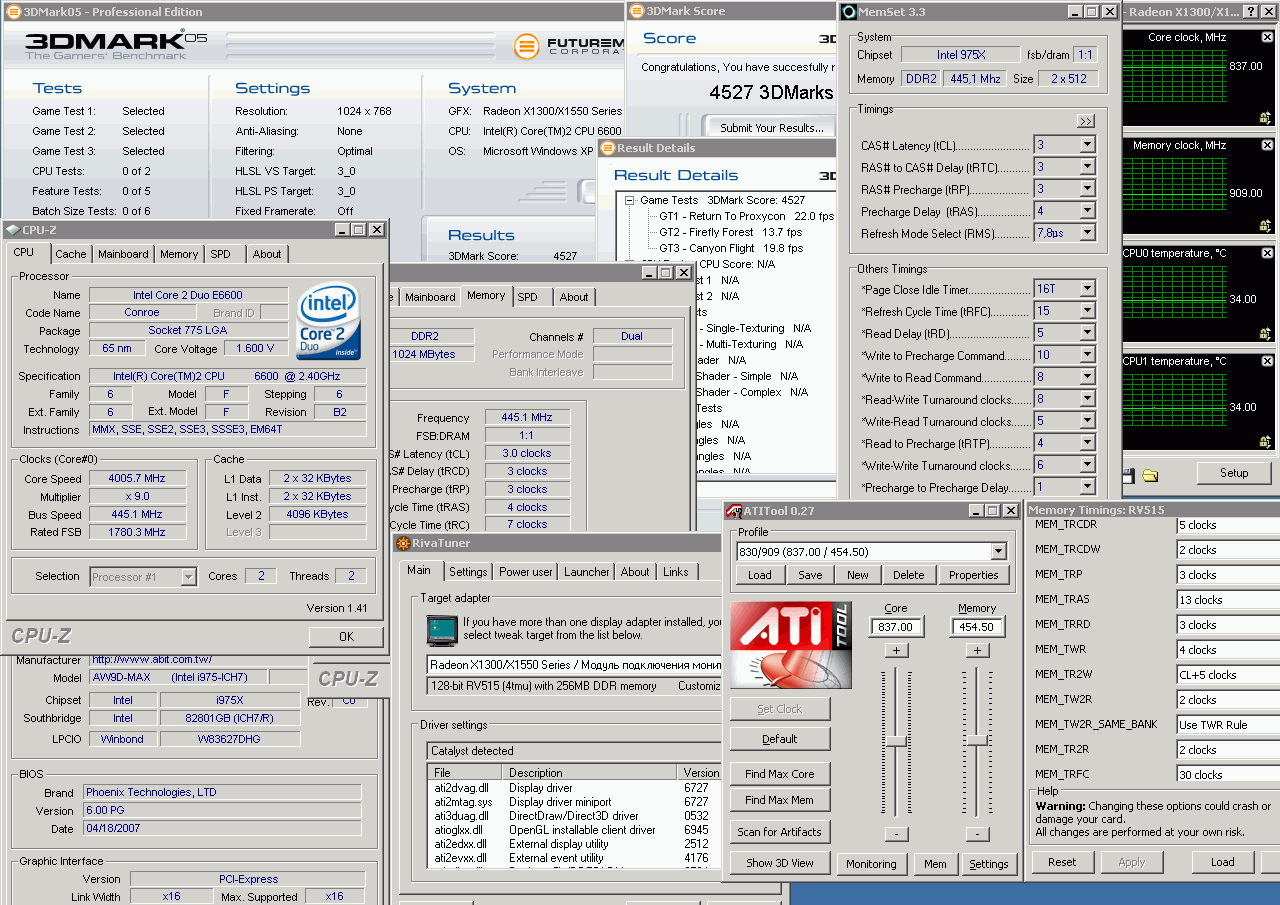
Task: Click Show 3D View in ATITool
Action: click(x=780, y=863)
